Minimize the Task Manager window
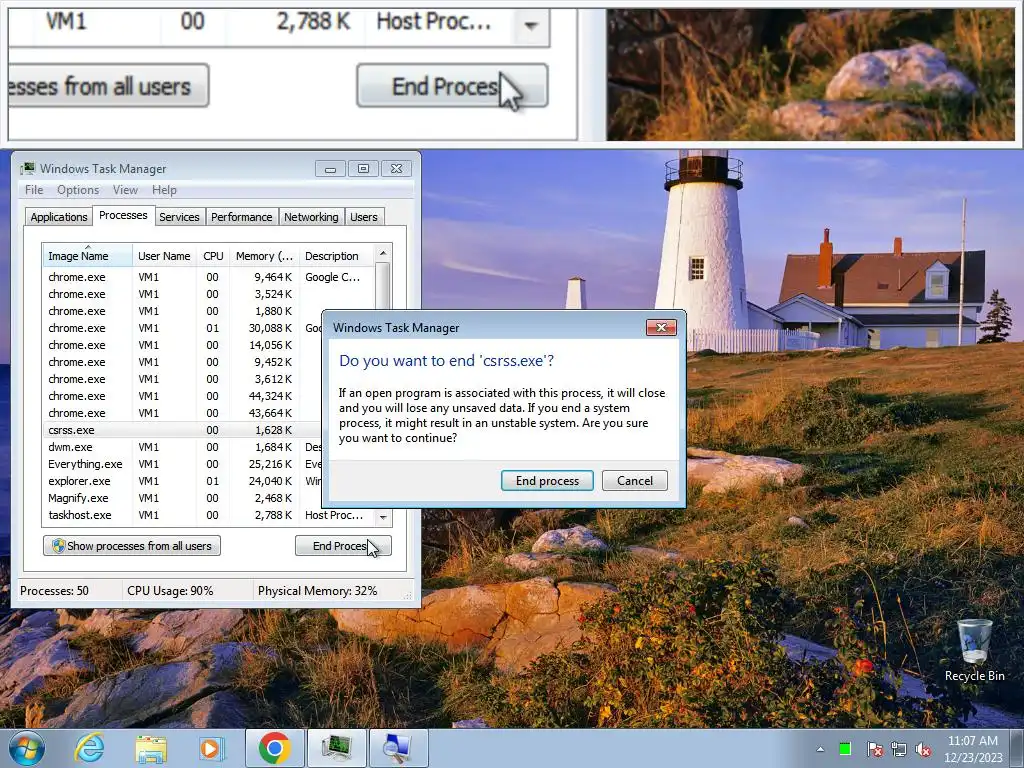The height and width of the screenshot is (768, 1024). tap(330, 168)
